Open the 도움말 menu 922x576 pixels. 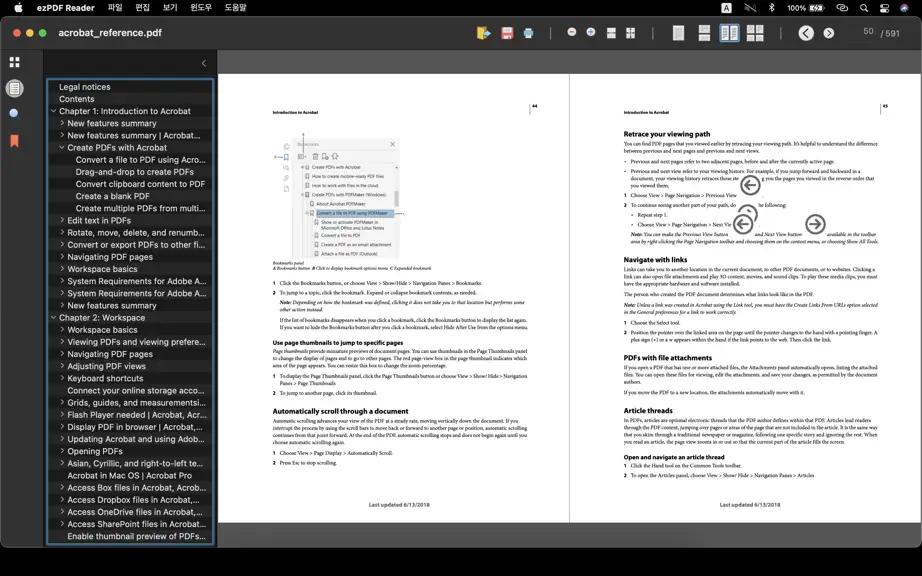(x=235, y=8)
